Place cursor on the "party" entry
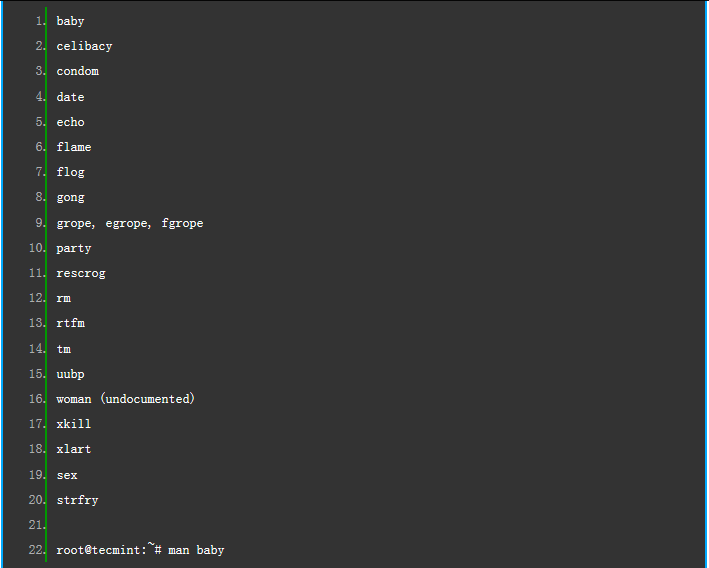Screen dimensions: 709x568 (x=73, y=248)
